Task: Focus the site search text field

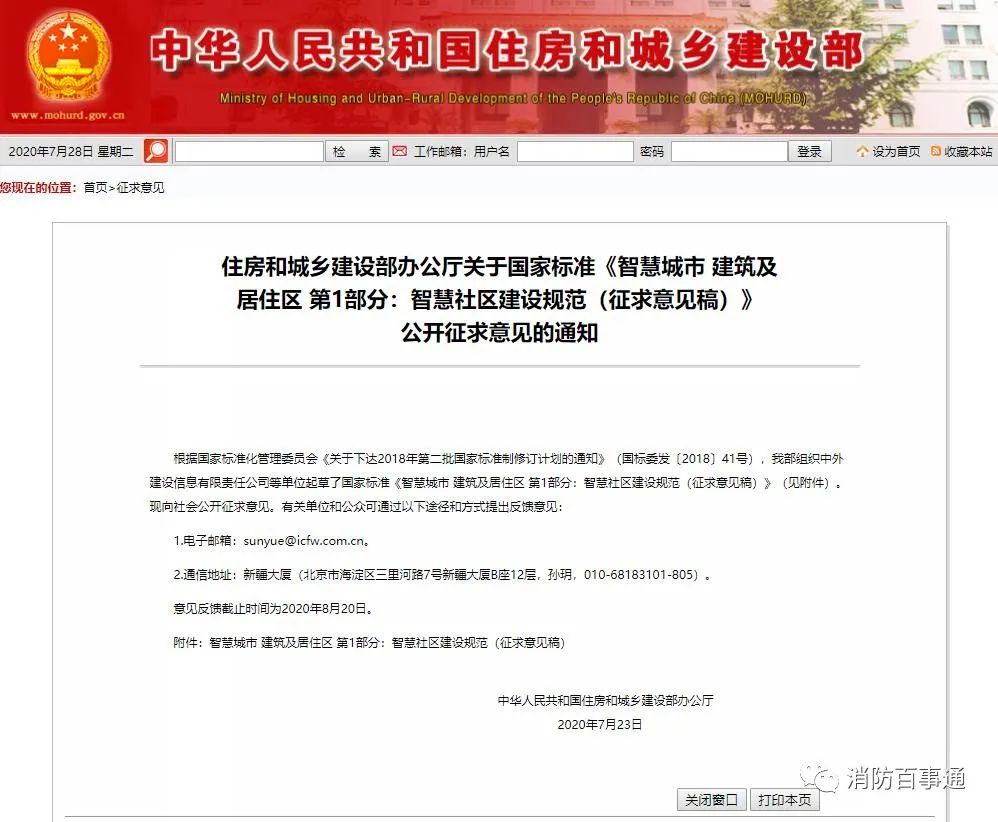Action: point(249,151)
